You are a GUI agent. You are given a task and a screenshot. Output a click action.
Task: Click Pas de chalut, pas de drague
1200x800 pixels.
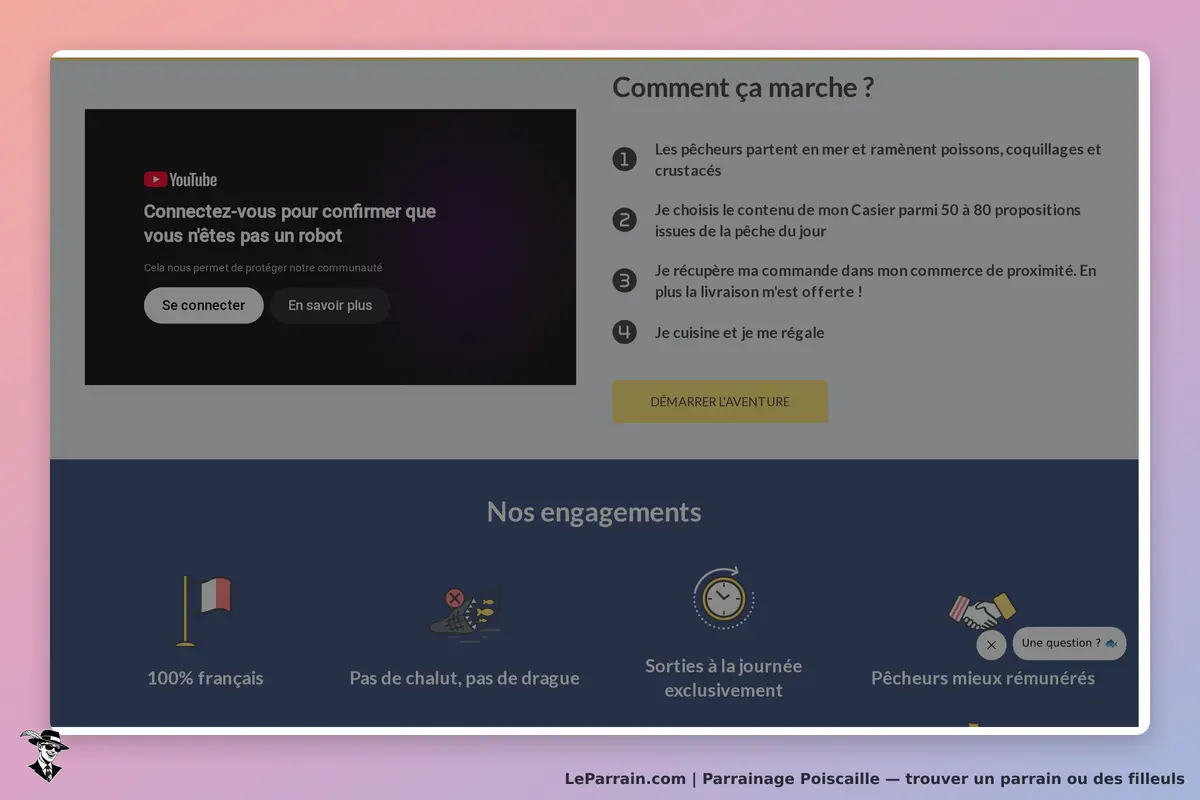(464, 678)
